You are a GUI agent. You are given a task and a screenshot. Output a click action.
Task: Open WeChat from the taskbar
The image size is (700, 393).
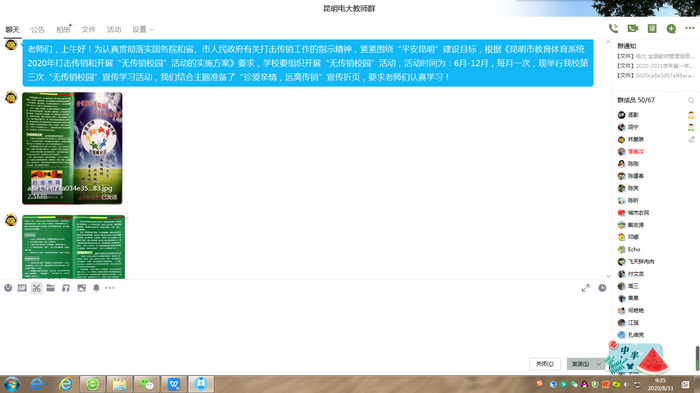147,384
